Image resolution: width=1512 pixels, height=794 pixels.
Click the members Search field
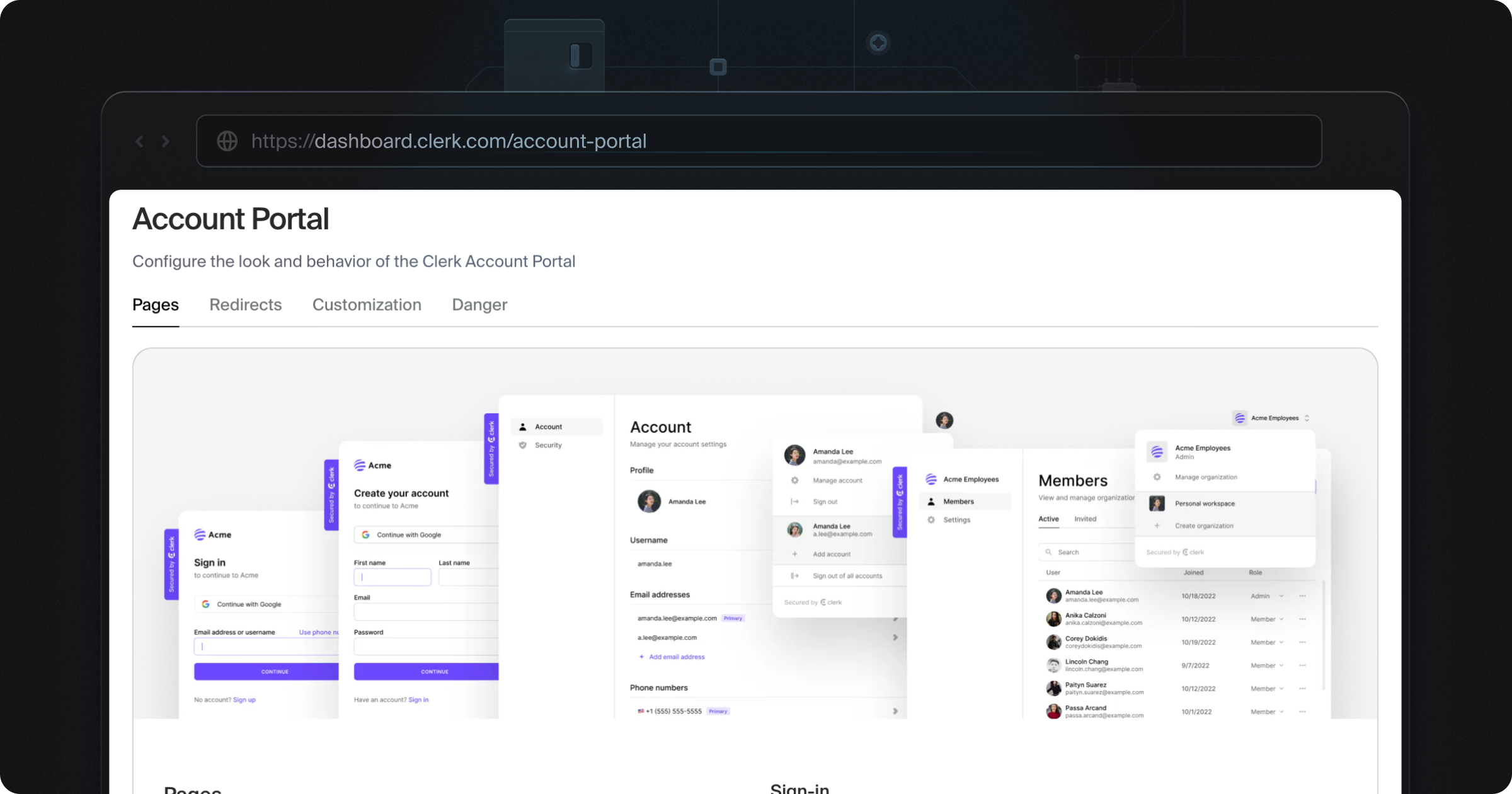[x=1087, y=552]
